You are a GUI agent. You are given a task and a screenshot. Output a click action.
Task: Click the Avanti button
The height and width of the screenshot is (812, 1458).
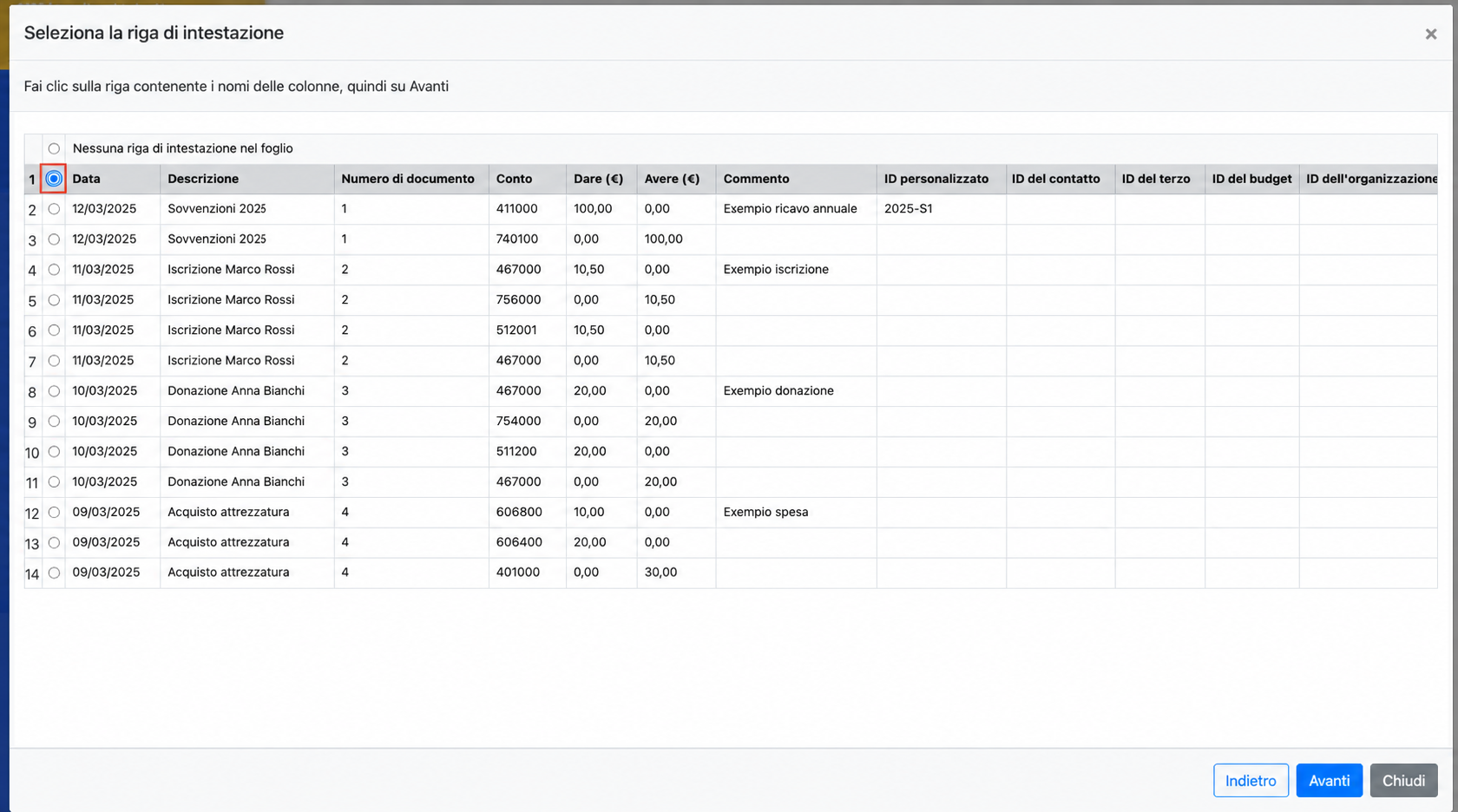1329,781
